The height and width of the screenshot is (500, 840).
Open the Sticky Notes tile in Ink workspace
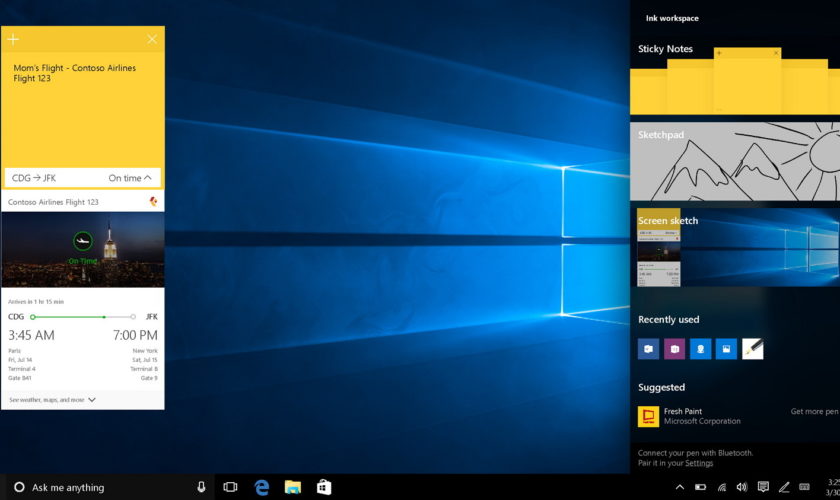(735, 84)
